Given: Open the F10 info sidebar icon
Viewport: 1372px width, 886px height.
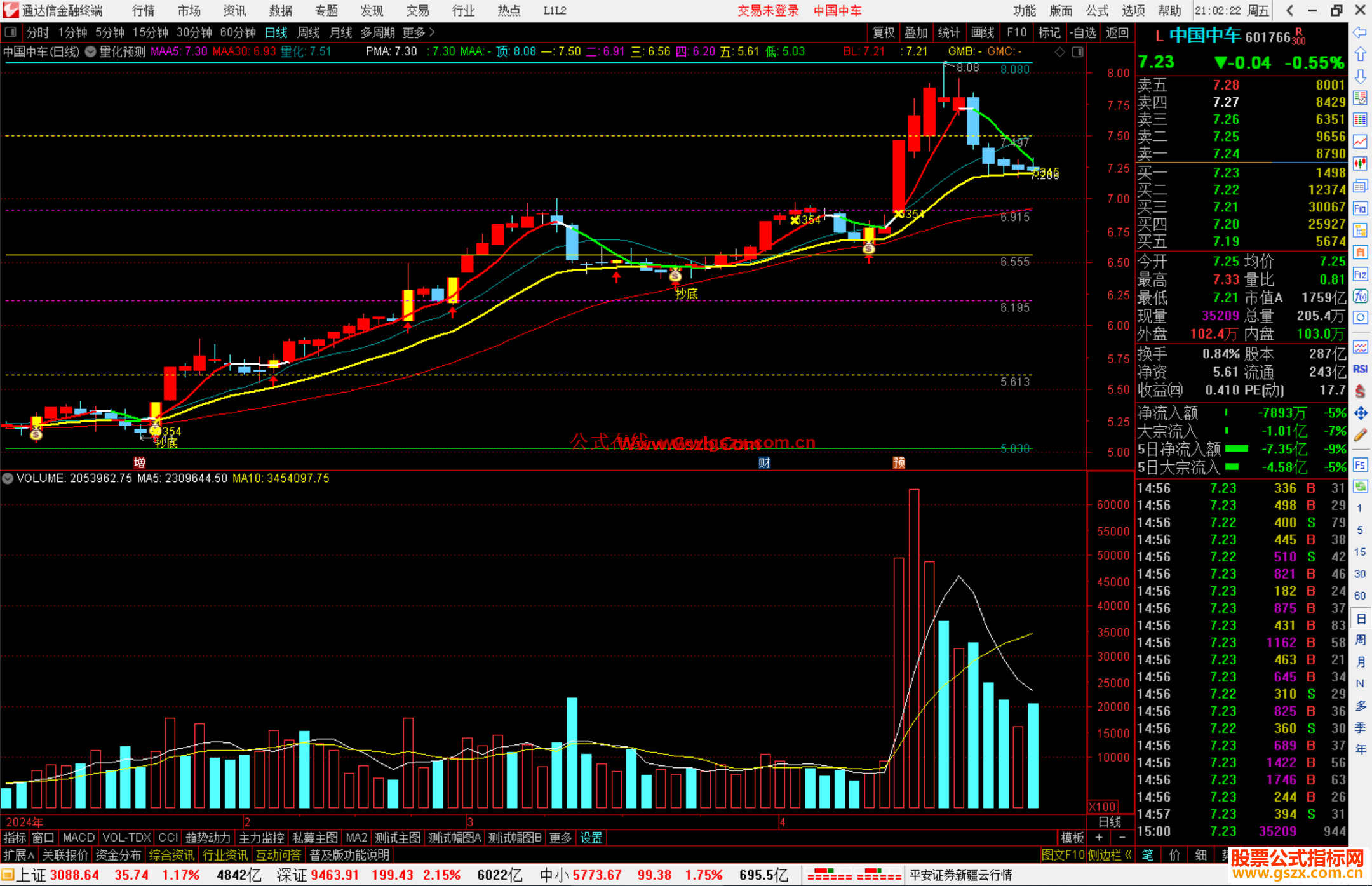Looking at the screenshot, I should pos(1360,208).
